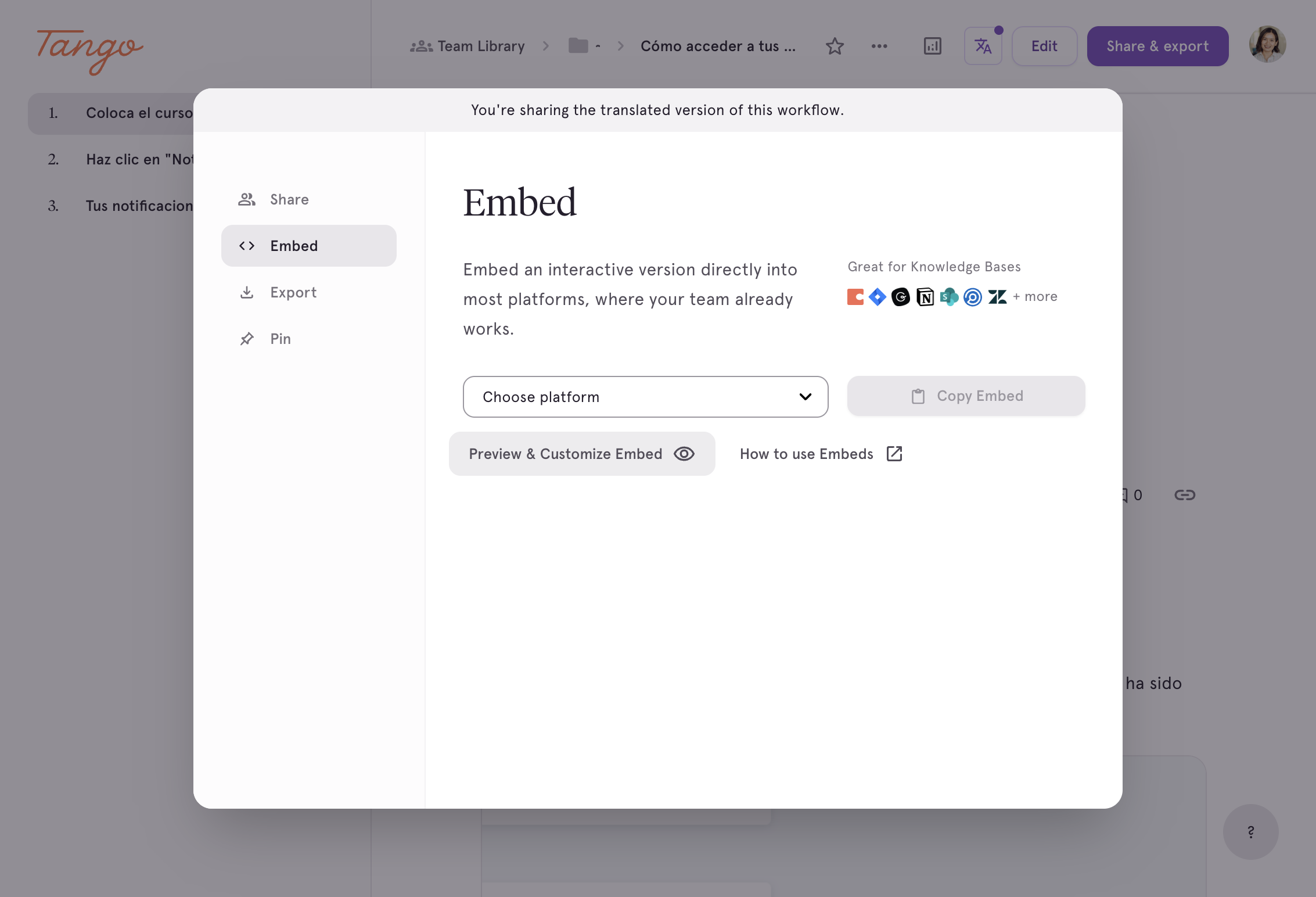
Task: Select step 3 'Tus notificacion' in list
Action: (x=111, y=206)
